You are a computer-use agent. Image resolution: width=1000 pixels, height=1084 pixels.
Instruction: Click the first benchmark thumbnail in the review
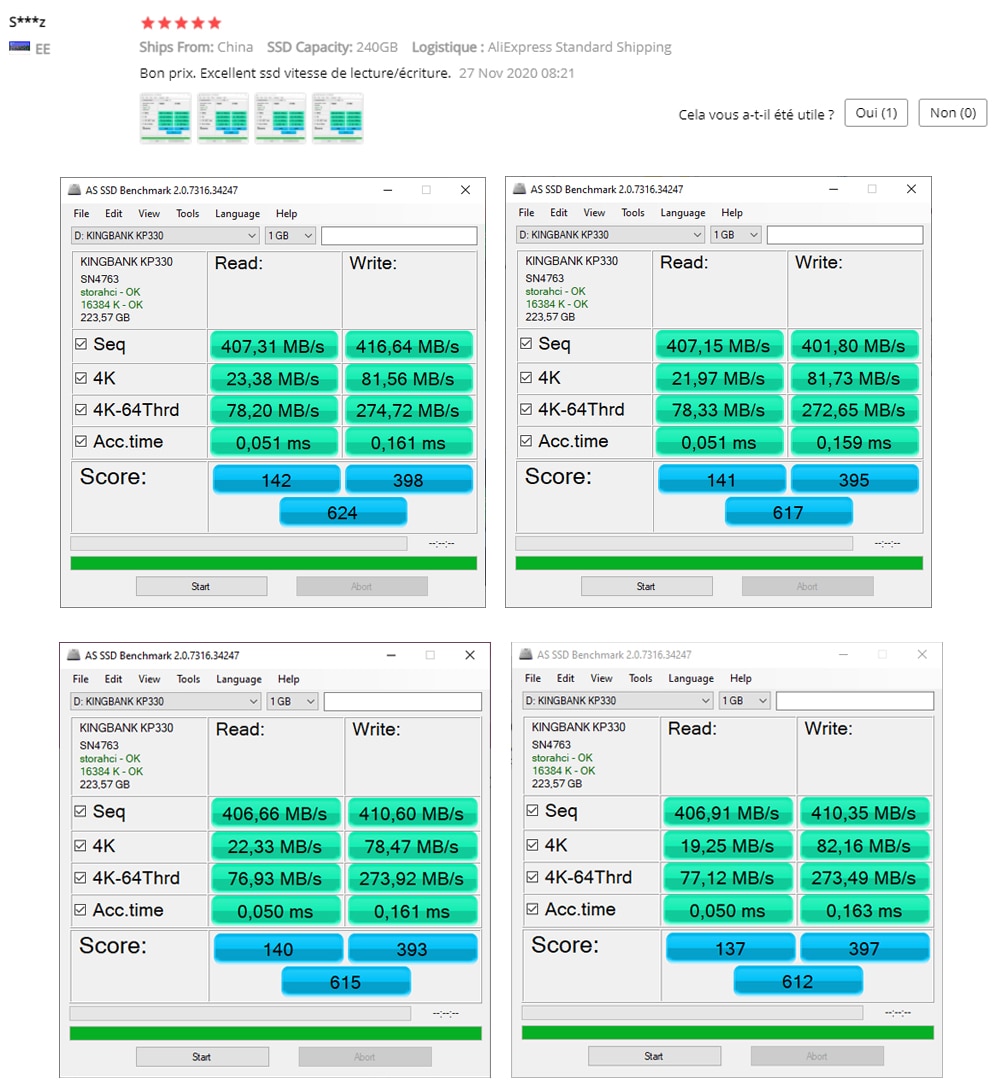click(165, 118)
